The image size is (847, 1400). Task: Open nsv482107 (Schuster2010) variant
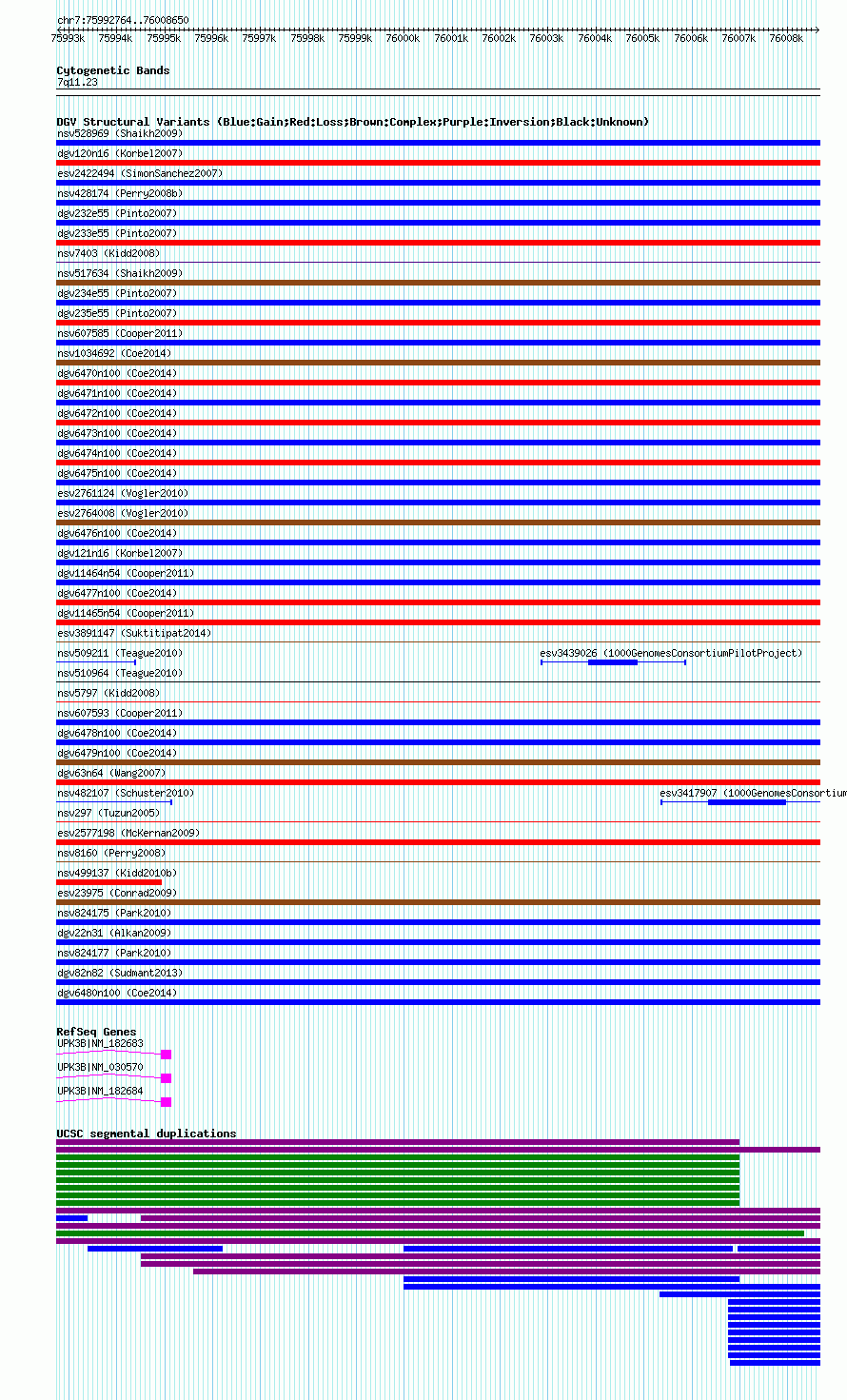126,793
